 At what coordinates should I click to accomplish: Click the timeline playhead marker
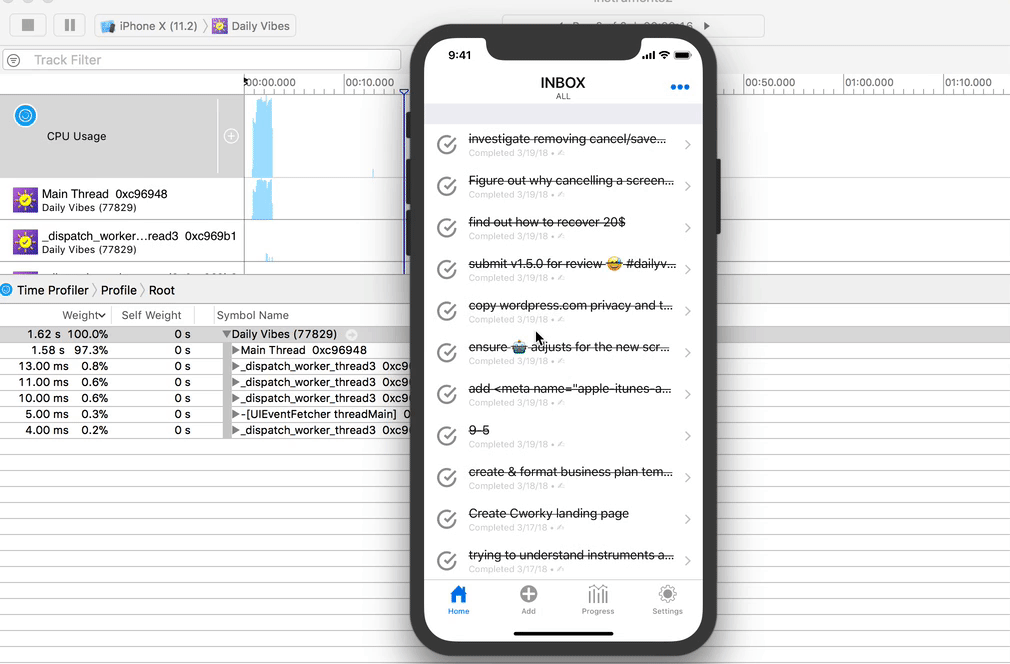(x=404, y=93)
